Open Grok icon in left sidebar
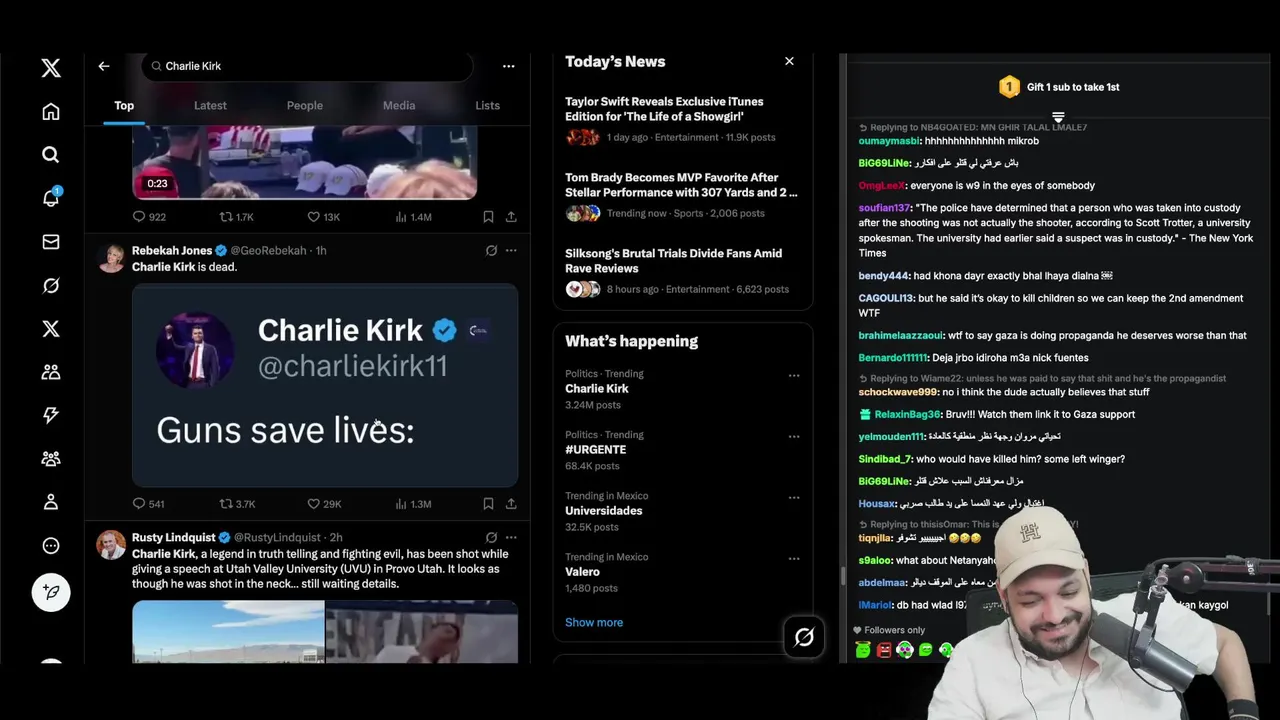The width and height of the screenshot is (1280, 720). tap(51, 286)
